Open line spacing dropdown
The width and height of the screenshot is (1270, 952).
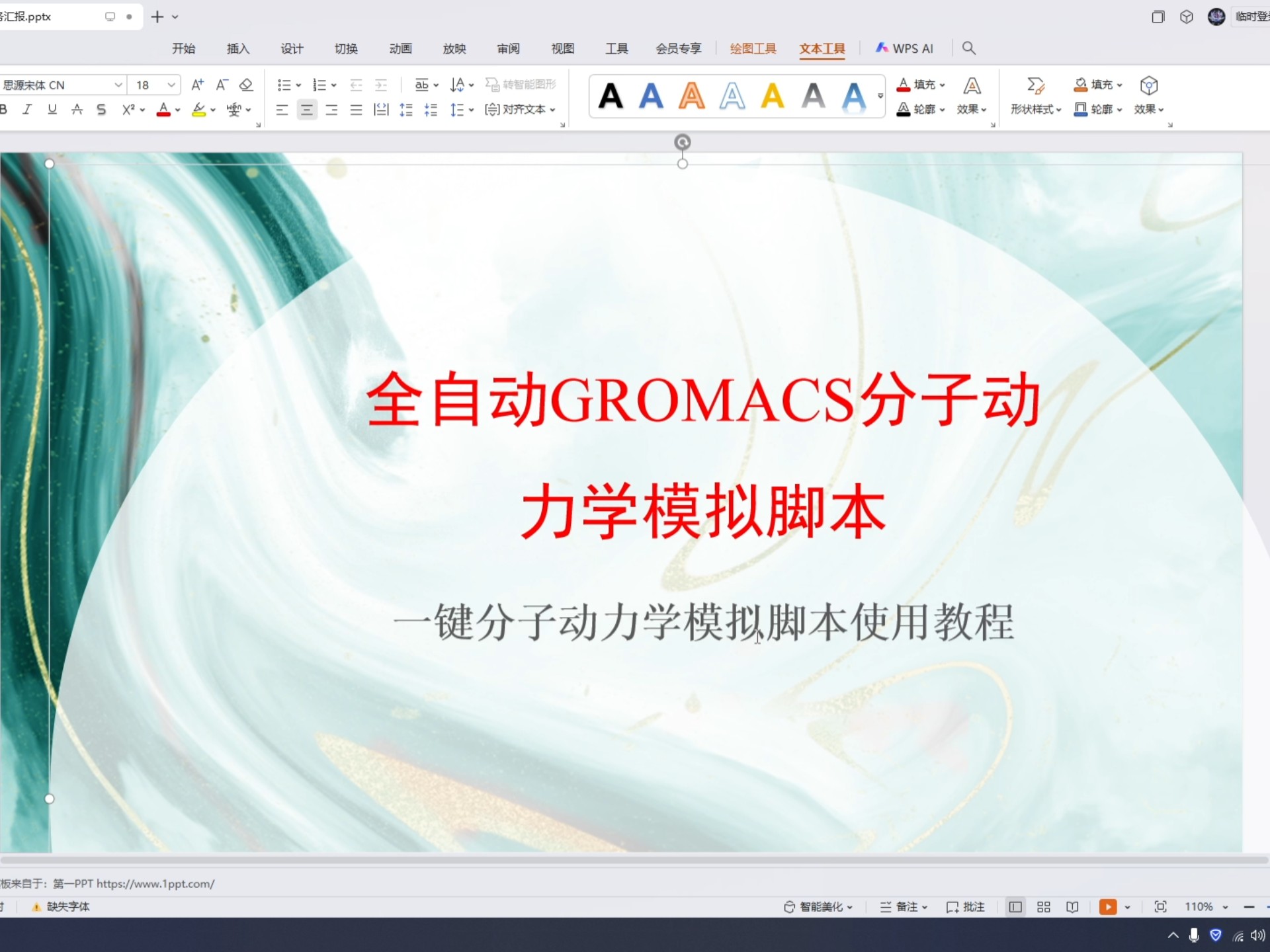[462, 110]
